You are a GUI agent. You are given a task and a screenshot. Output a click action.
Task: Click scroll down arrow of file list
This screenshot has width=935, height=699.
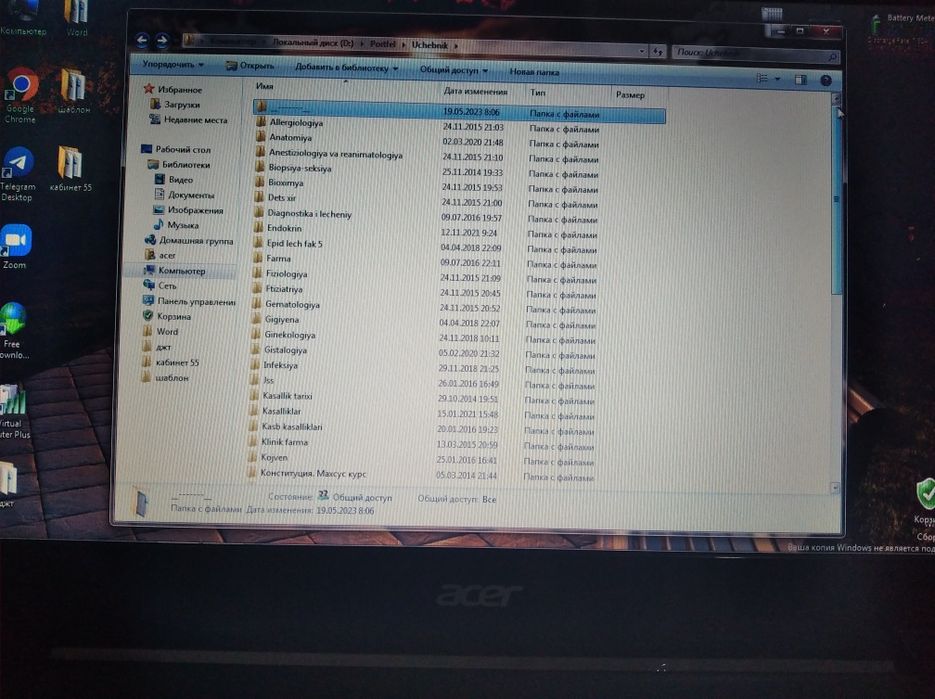click(x=835, y=487)
